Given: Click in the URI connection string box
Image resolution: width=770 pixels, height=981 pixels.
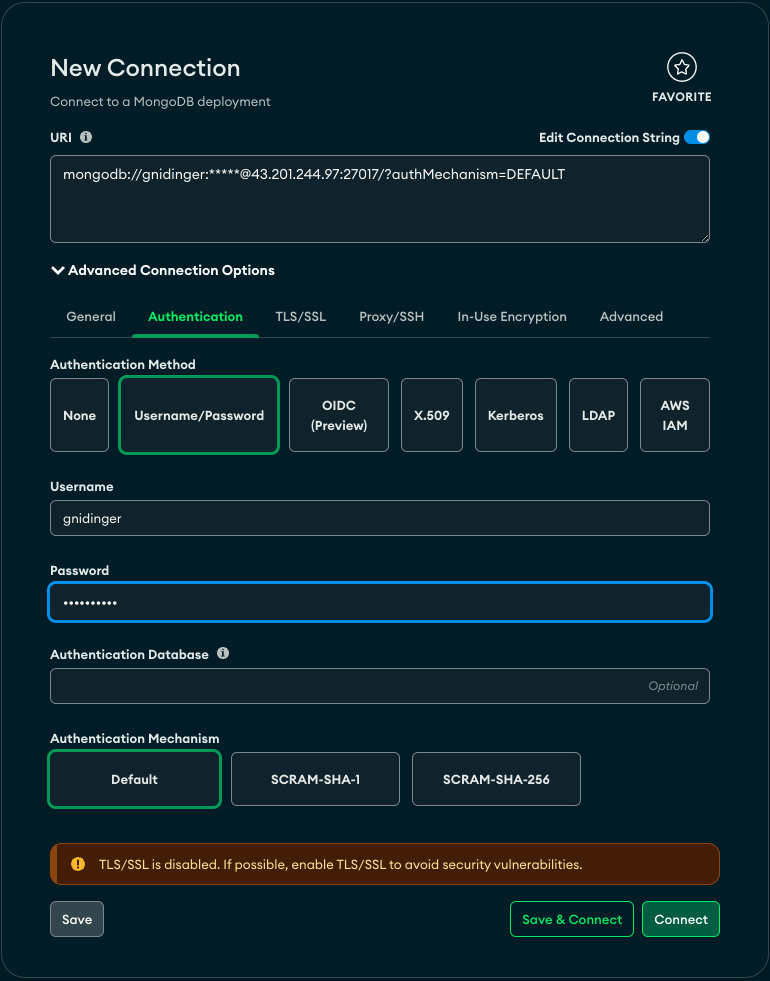Looking at the screenshot, I should tap(380, 199).
